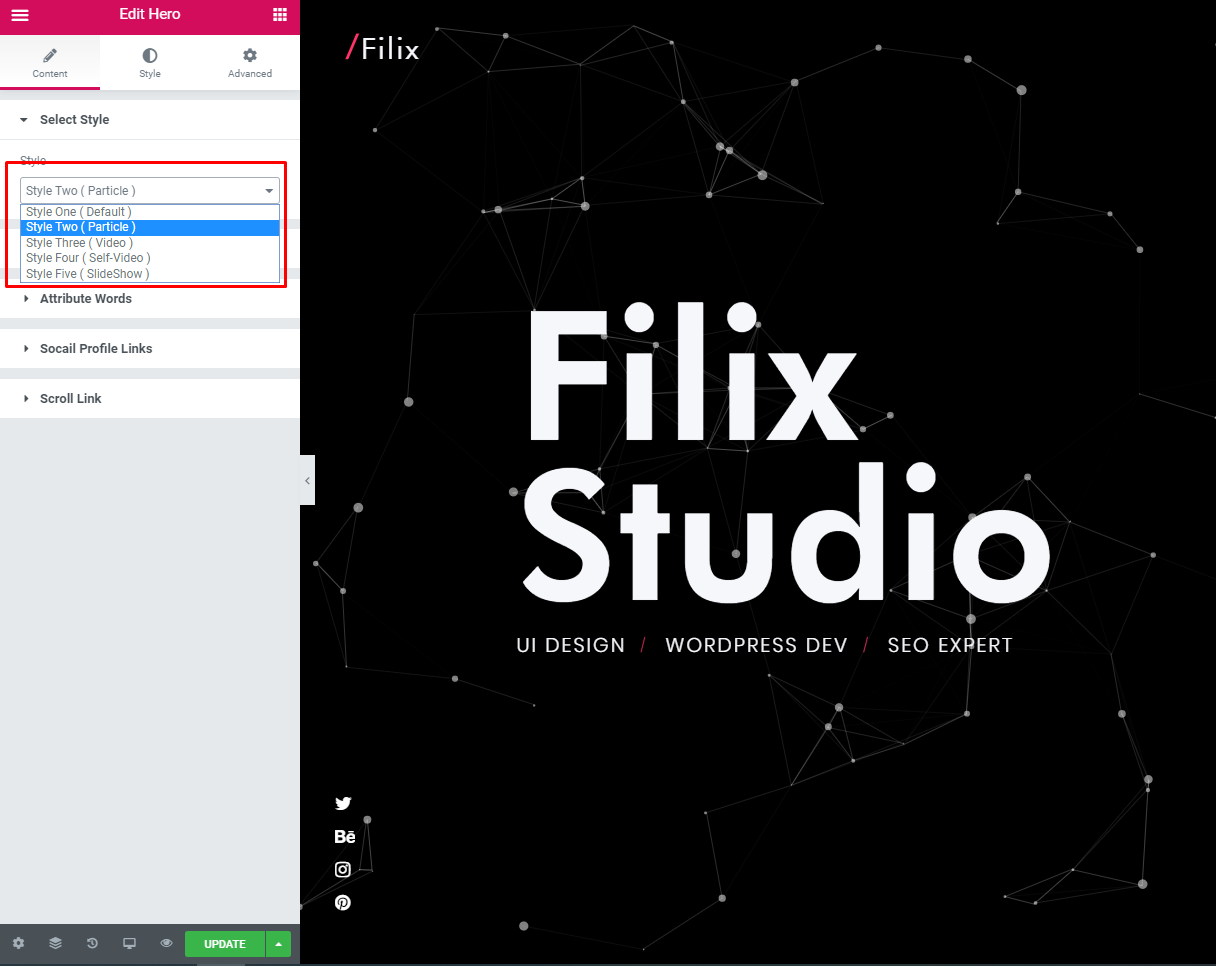1216x966 pixels.
Task: Switch Responsive Mode with the monitor icon
Action: click(129, 943)
